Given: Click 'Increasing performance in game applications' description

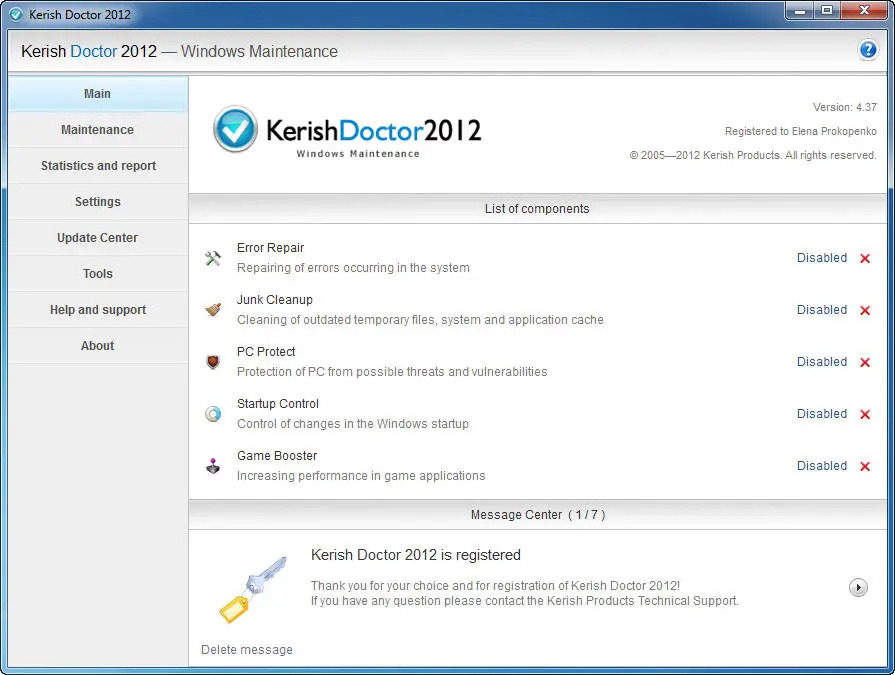Looking at the screenshot, I should [361, 476].
